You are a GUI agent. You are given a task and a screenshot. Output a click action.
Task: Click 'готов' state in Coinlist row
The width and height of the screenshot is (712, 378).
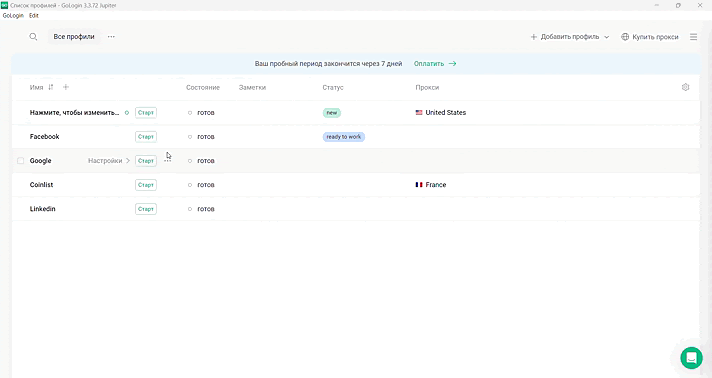pos(206,185)
